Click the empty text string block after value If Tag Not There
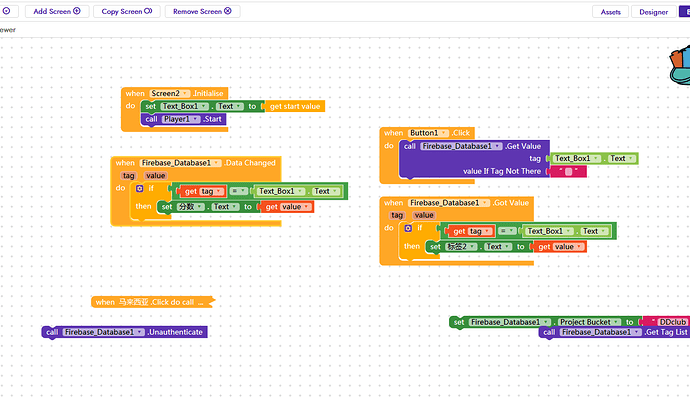690x404 pixels. click(x=568, y=172)
